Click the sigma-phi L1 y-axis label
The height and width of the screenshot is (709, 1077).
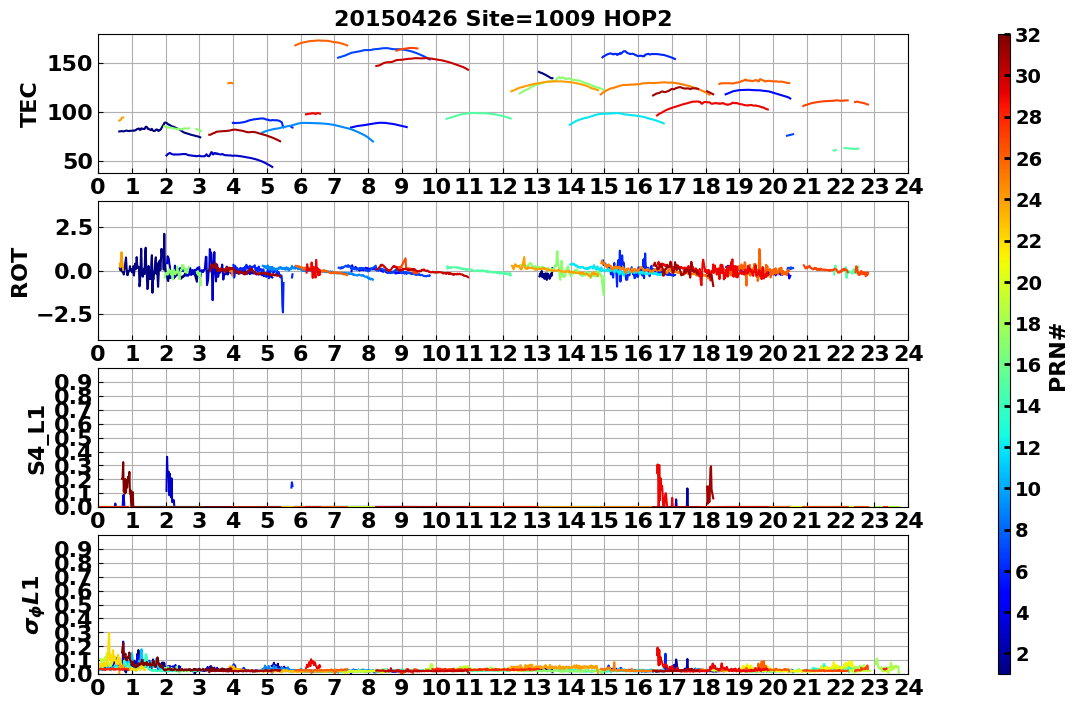(x=34, y=605)
